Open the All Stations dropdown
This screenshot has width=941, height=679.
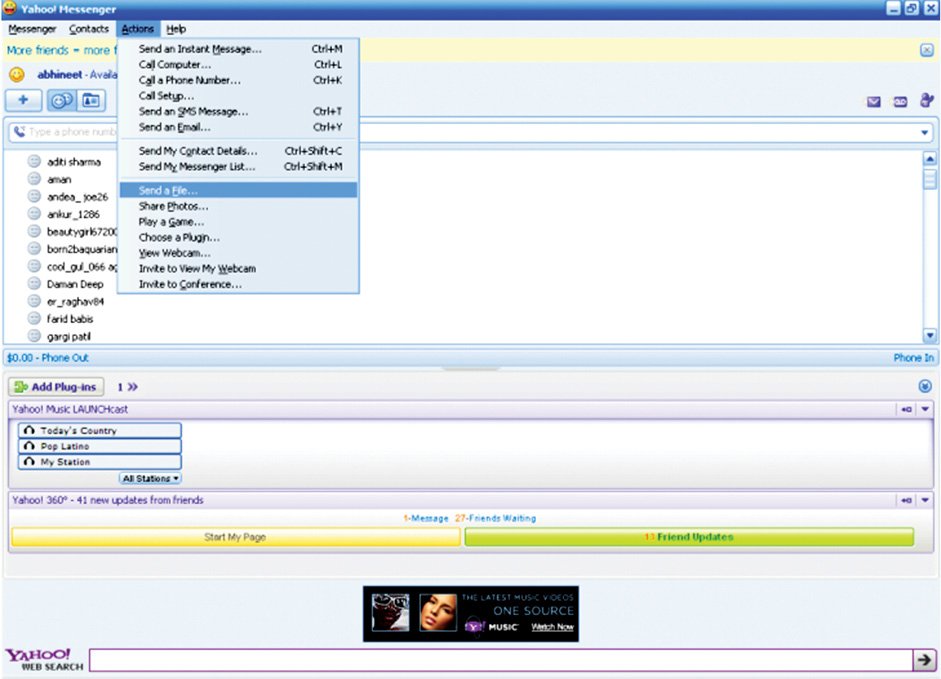click(x=151, y=478)
